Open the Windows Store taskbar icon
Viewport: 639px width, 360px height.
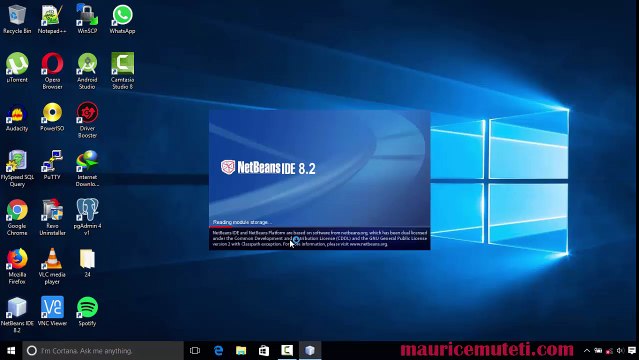click(x=264, y=351)
